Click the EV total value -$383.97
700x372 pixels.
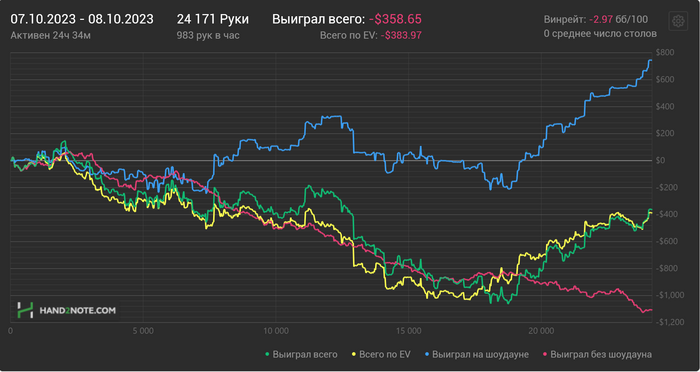401,35
